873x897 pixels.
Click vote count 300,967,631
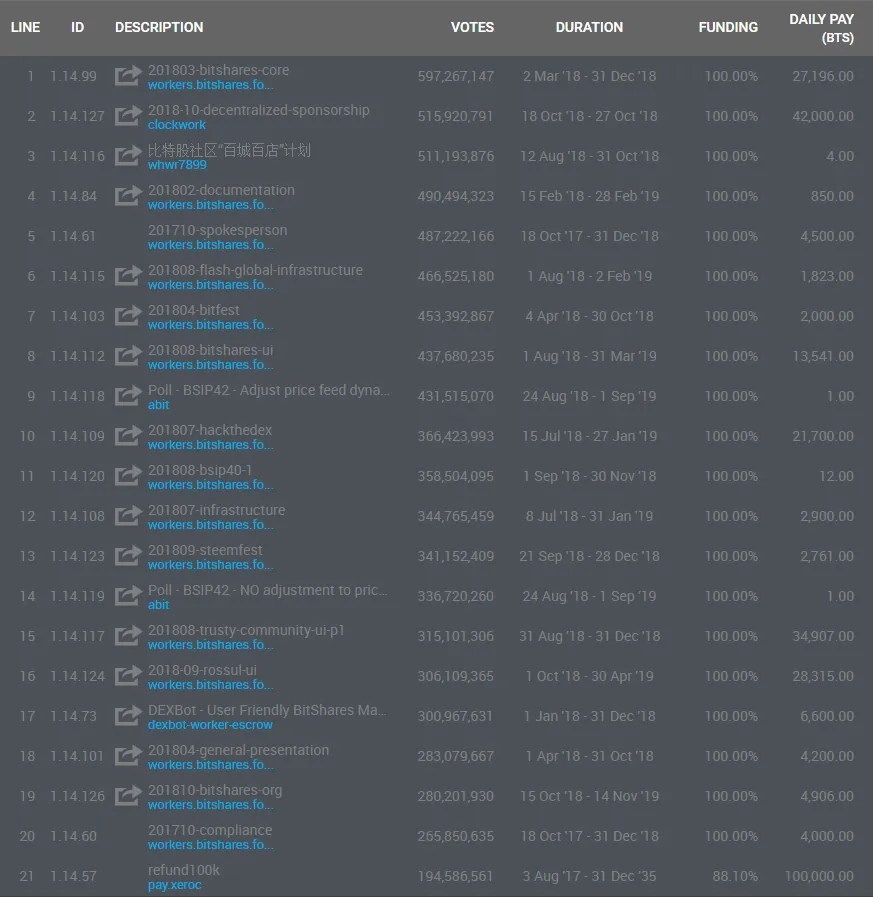[x=455, y=716]
